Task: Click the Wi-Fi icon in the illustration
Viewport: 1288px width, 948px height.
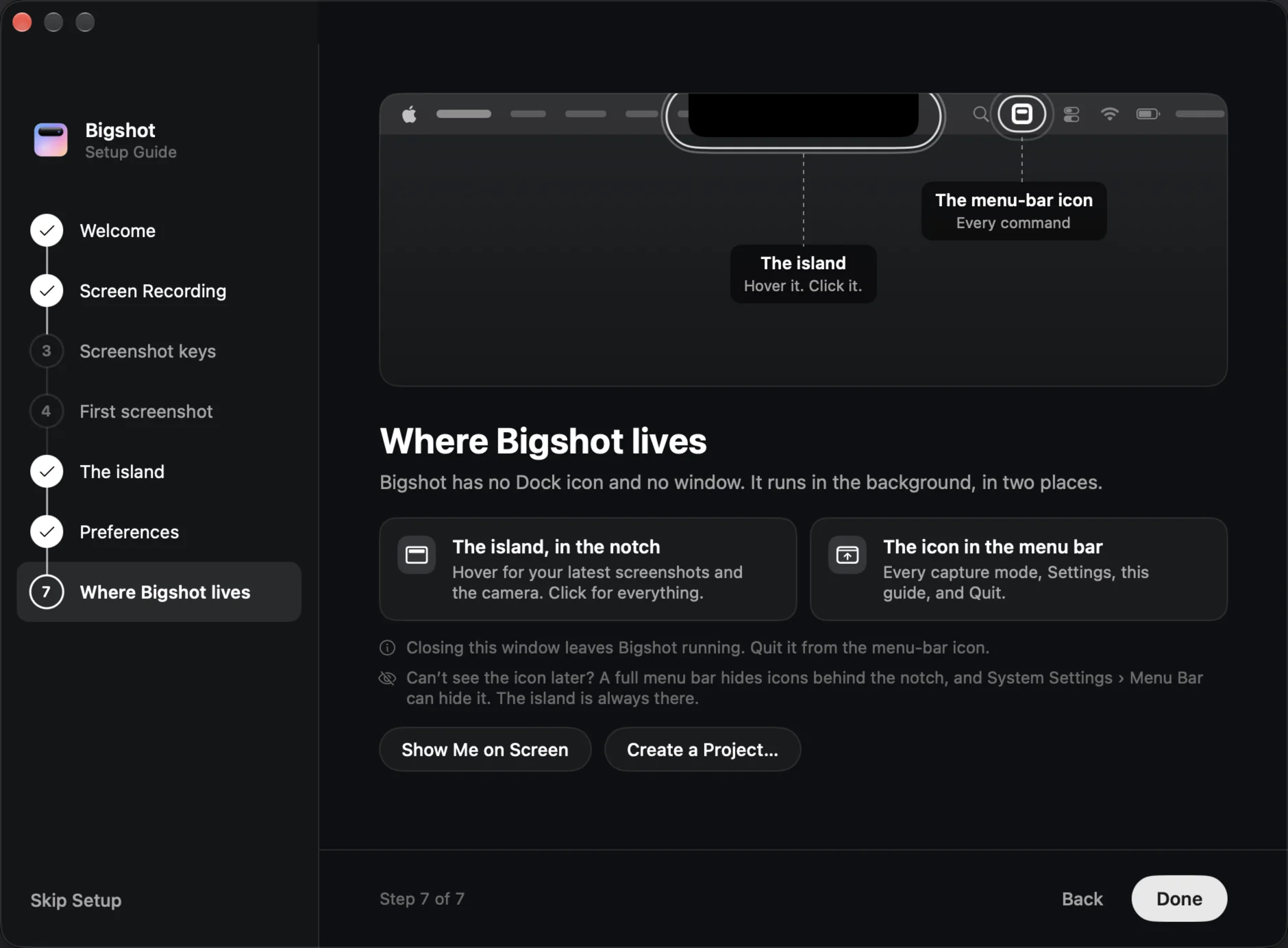Action: pyautogui.click(x=1109, y=114)
